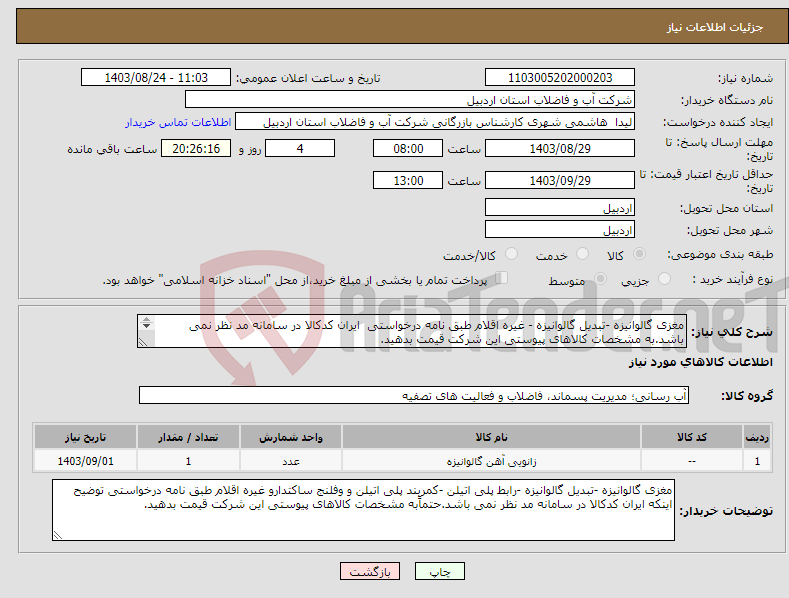Viewport: 789px width, 598px height.
Task: Click the تعداد / مقدار column header
Action: tap(188, 437)
